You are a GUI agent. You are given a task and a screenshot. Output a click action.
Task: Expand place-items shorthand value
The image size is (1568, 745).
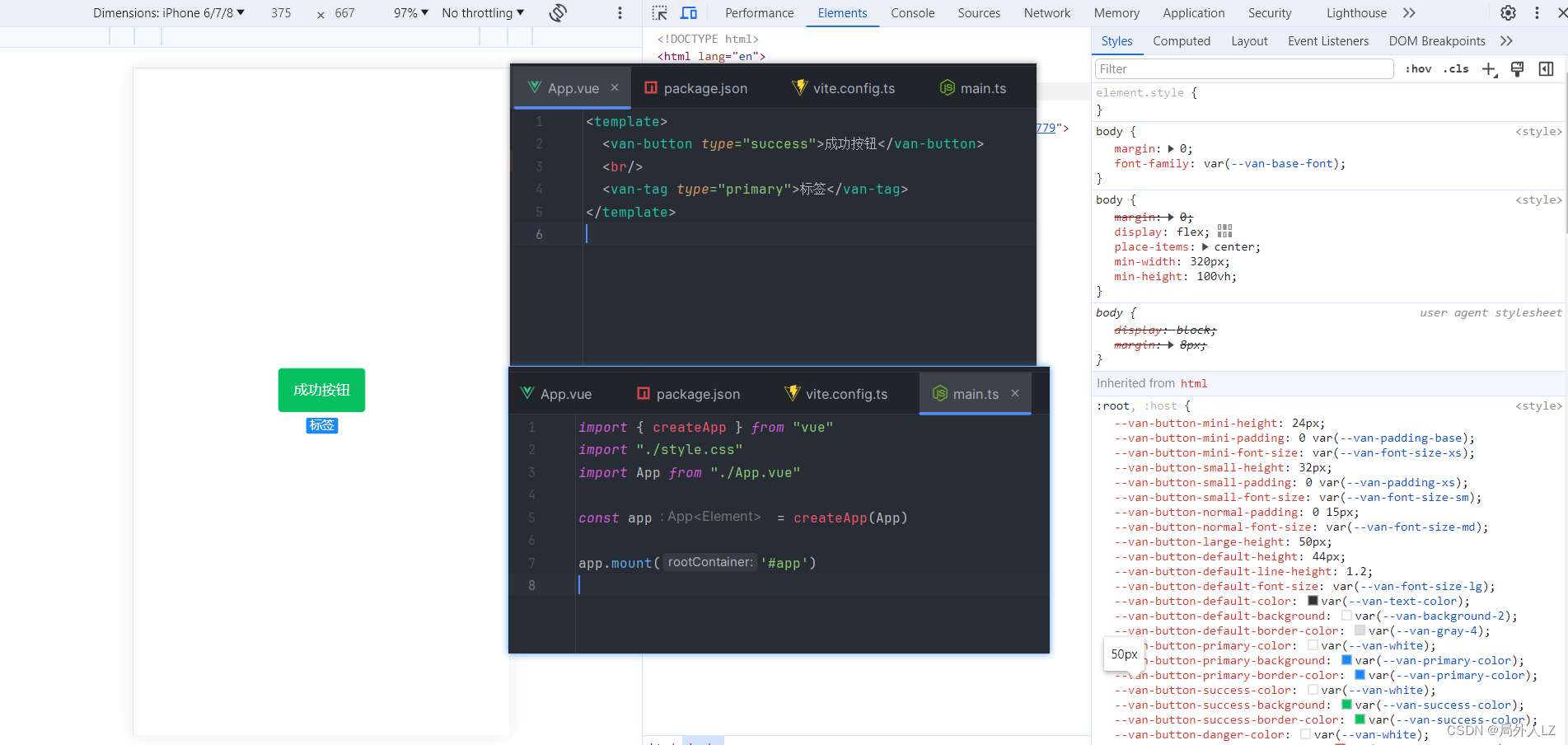click(x=1205, y=247)
